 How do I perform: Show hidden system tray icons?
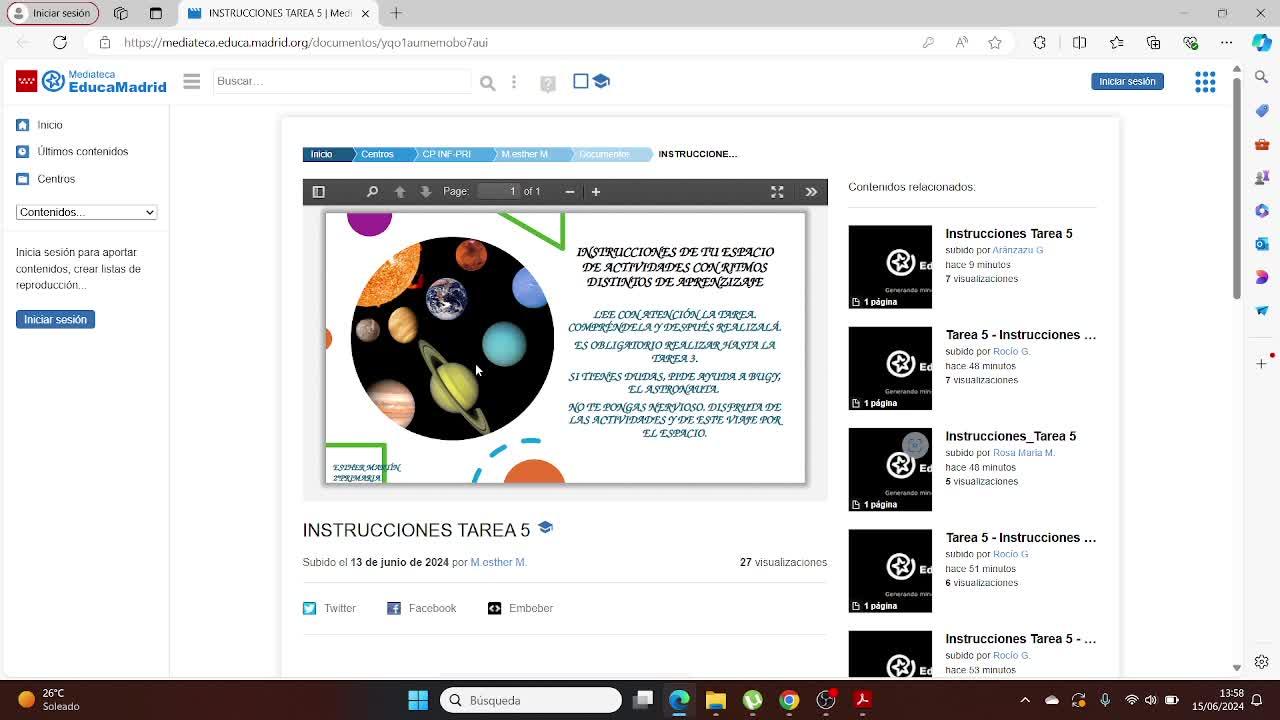(1024, 700)
